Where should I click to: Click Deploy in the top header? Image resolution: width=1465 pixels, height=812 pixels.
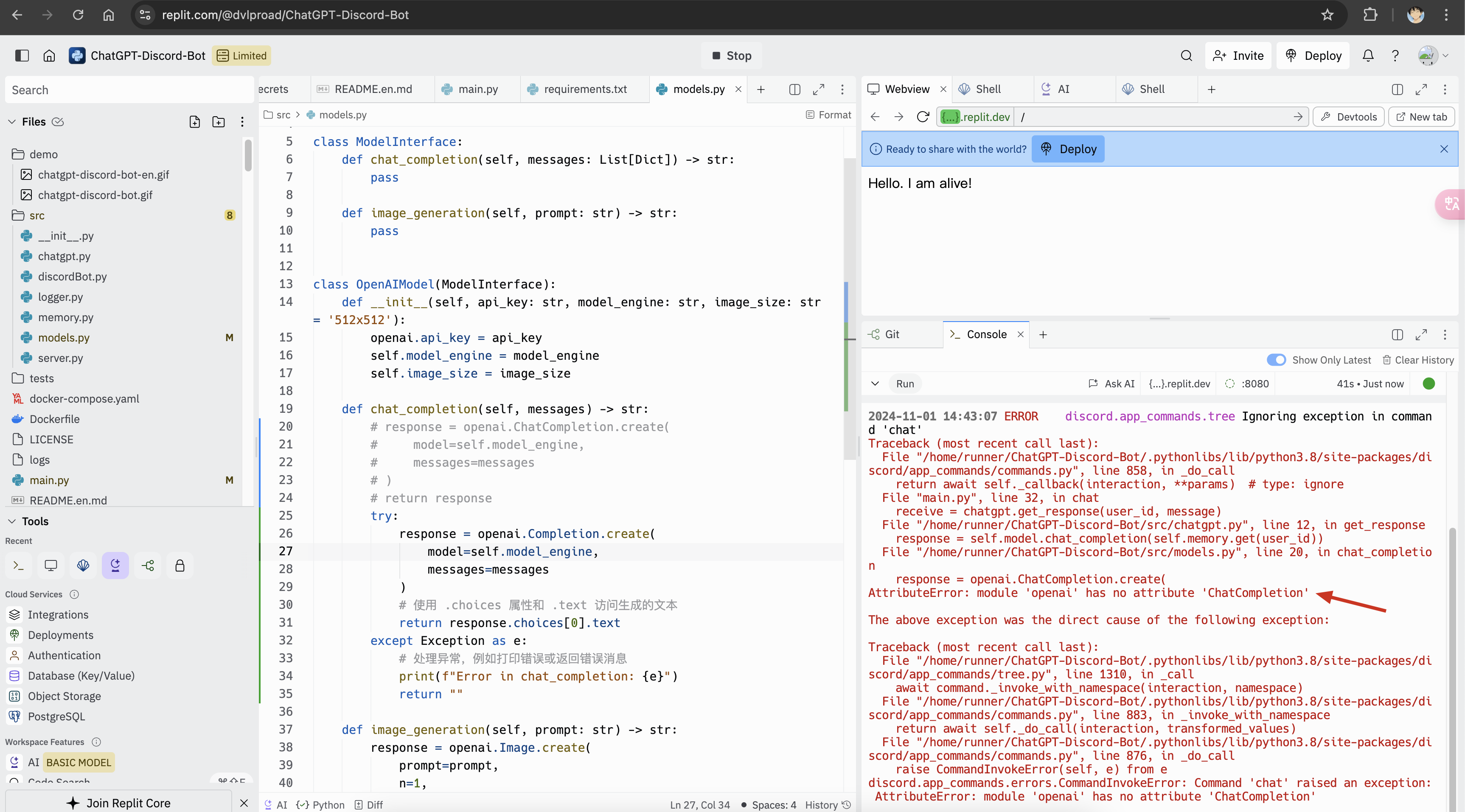pos(1313,55)
